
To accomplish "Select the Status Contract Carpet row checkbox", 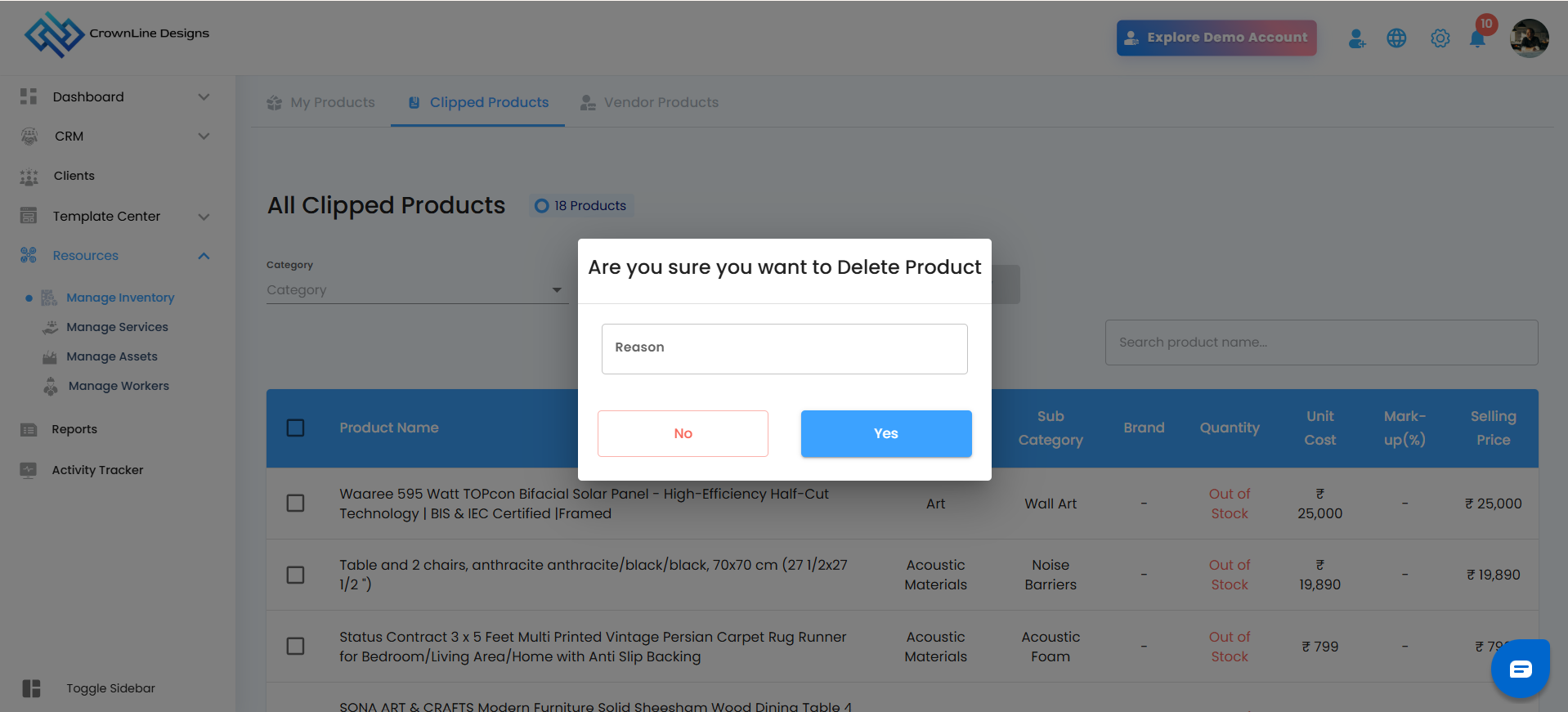I will [296, 647].
